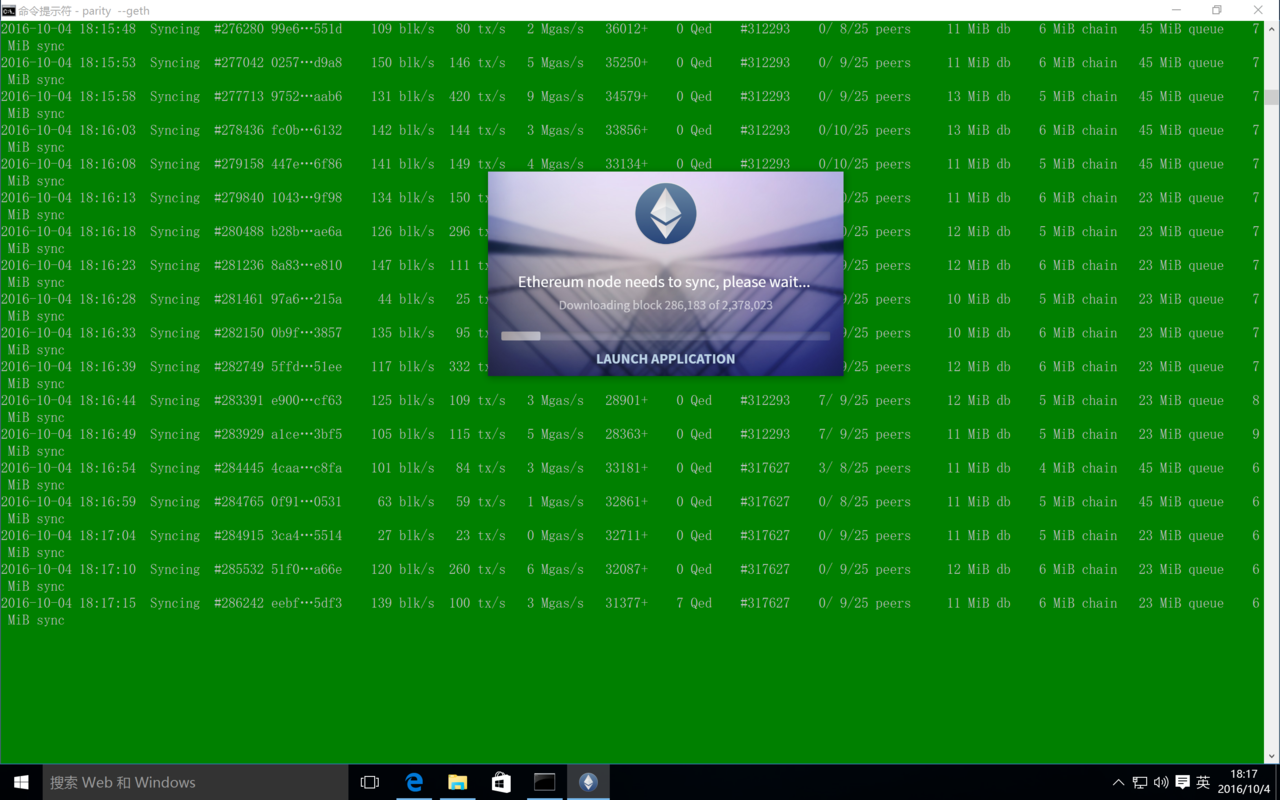Click the "搜索 Web 和 Windows" search box
The width and height of the screenshot is (1280, 800).
195,782
